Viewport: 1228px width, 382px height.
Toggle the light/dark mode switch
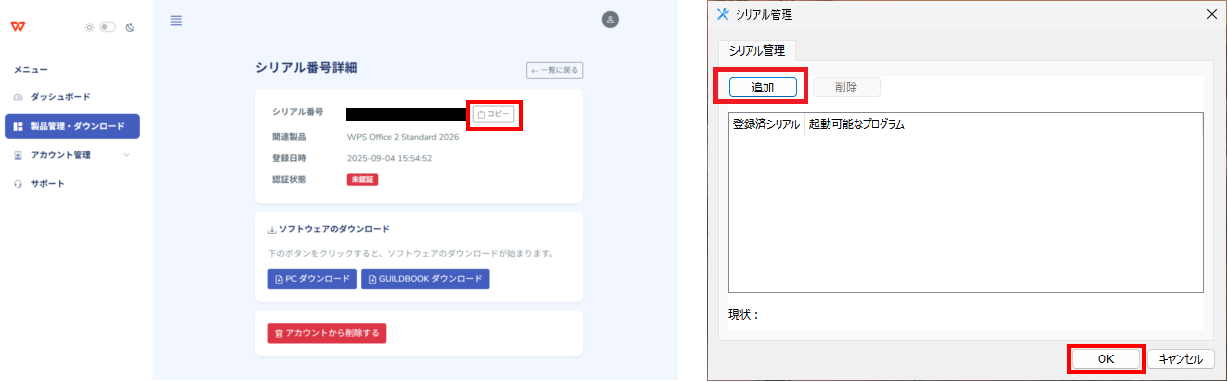[x=107, y=27]
